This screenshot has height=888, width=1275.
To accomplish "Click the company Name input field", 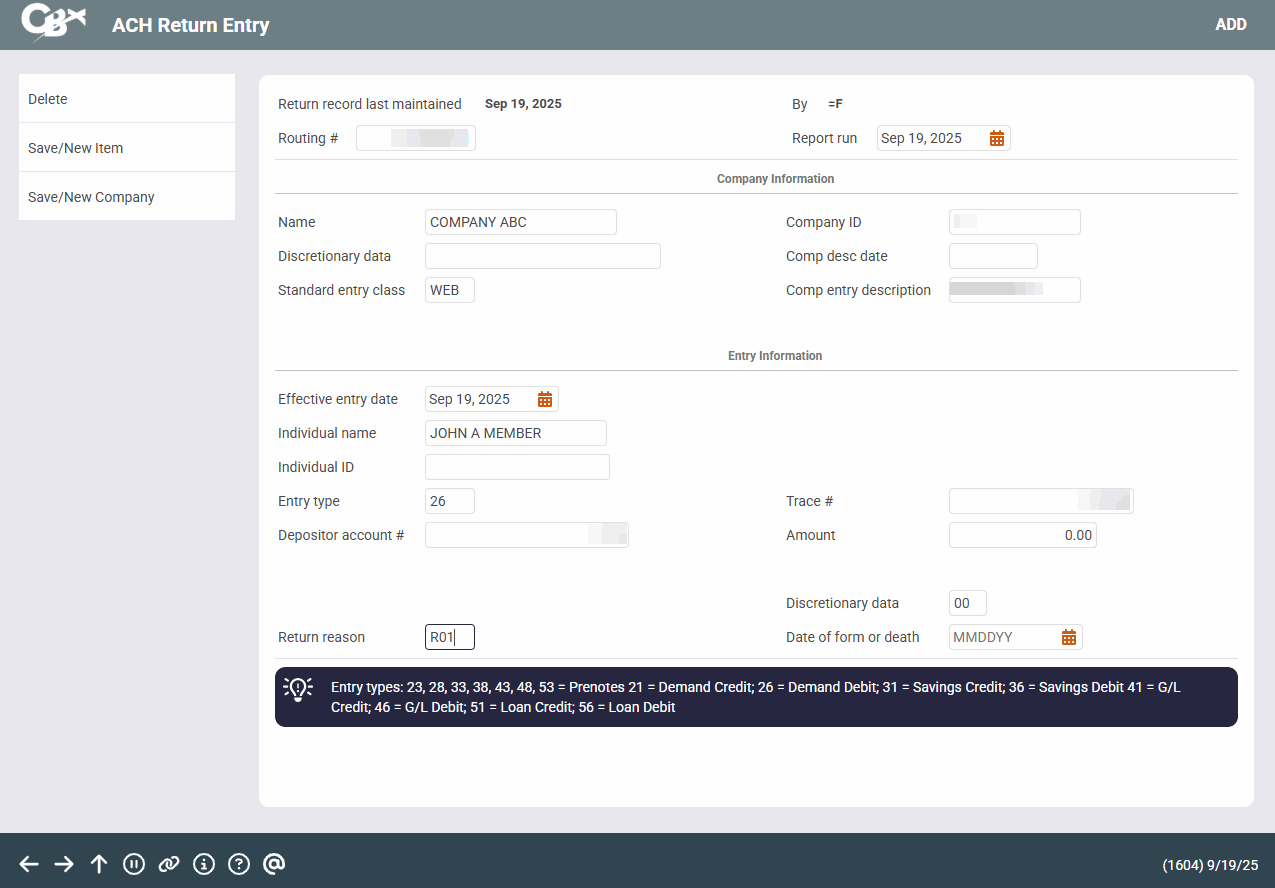I will 520,222.
